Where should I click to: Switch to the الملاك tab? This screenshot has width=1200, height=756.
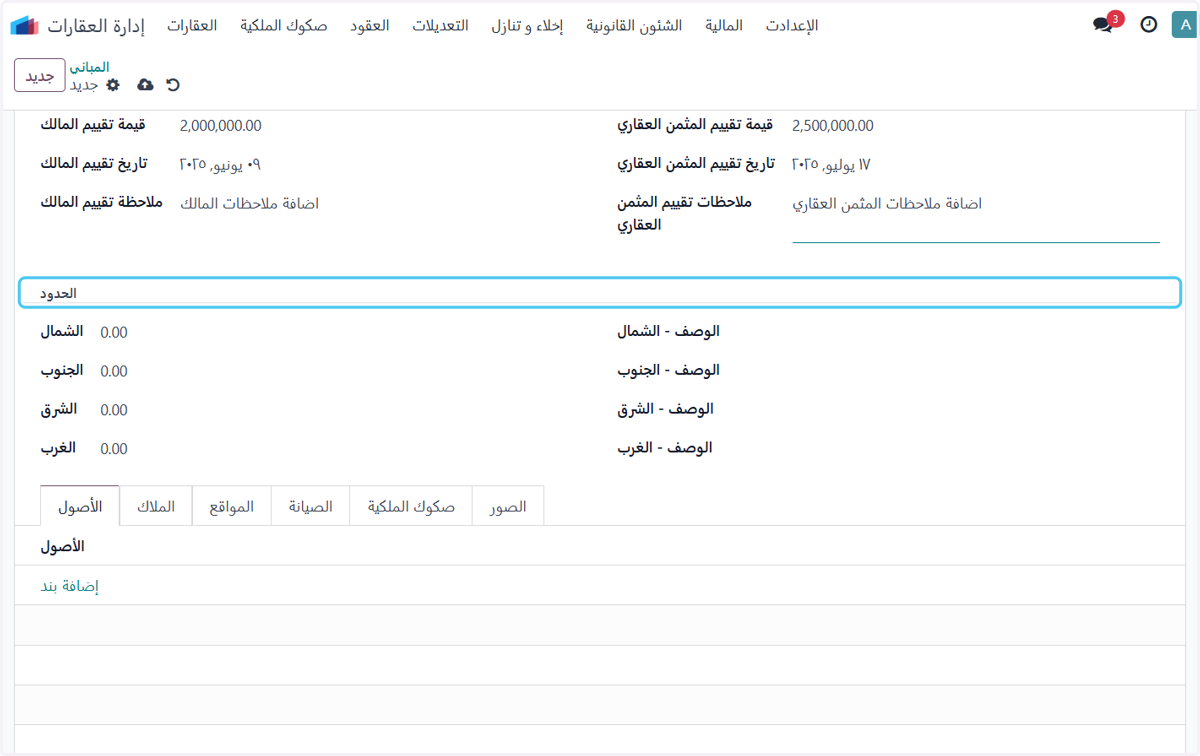pyautogui.click(x=156, y=506)
